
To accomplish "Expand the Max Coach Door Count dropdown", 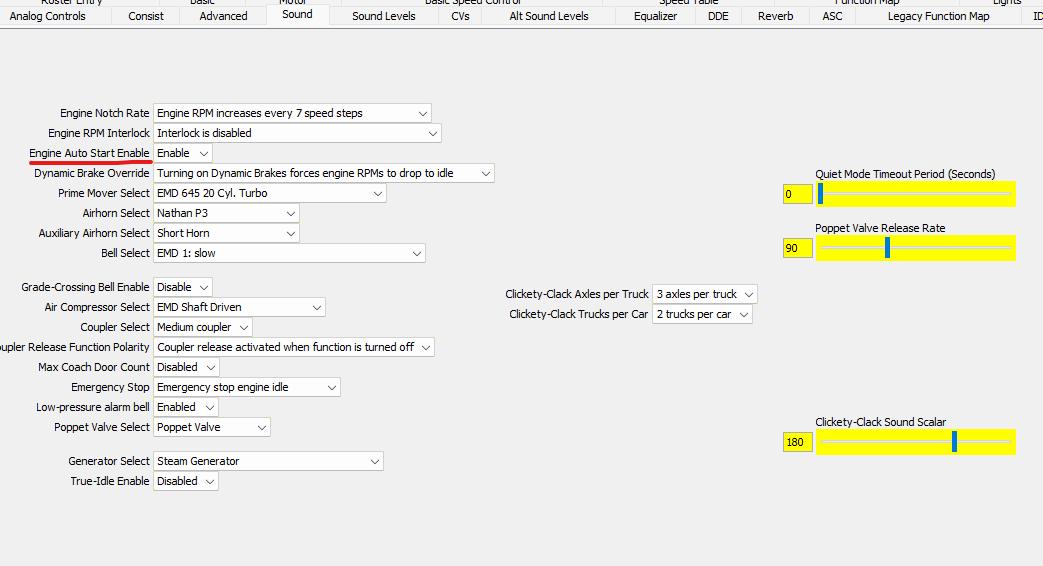I will tap(186, 366).
